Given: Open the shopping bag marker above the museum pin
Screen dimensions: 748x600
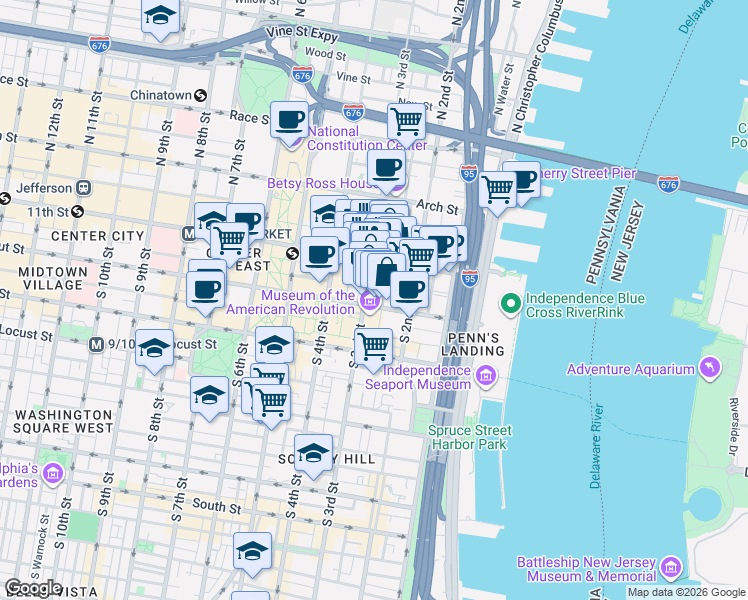Looking at the screenshot, I should (x=386, y=273).
